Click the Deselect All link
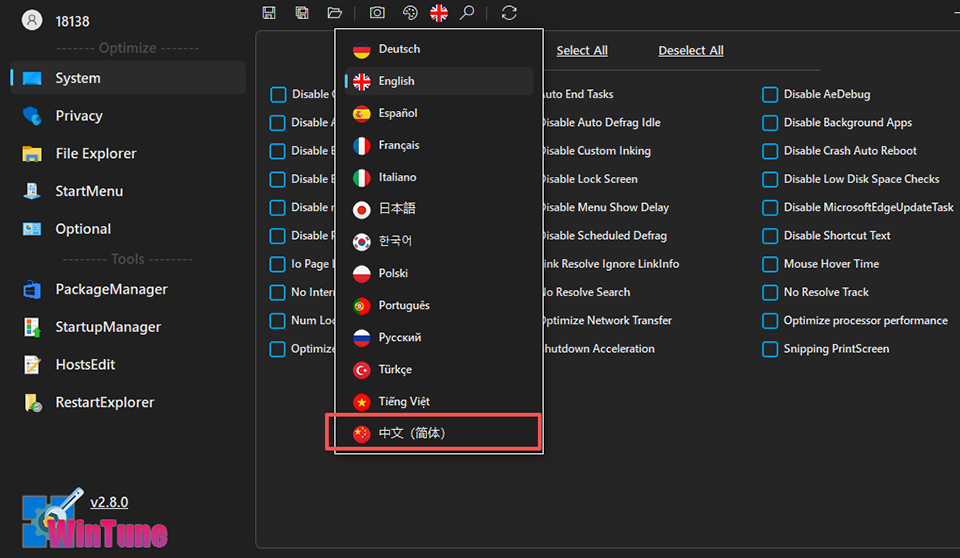This screenshot has height=558, width=960. (x=691, y=51)
